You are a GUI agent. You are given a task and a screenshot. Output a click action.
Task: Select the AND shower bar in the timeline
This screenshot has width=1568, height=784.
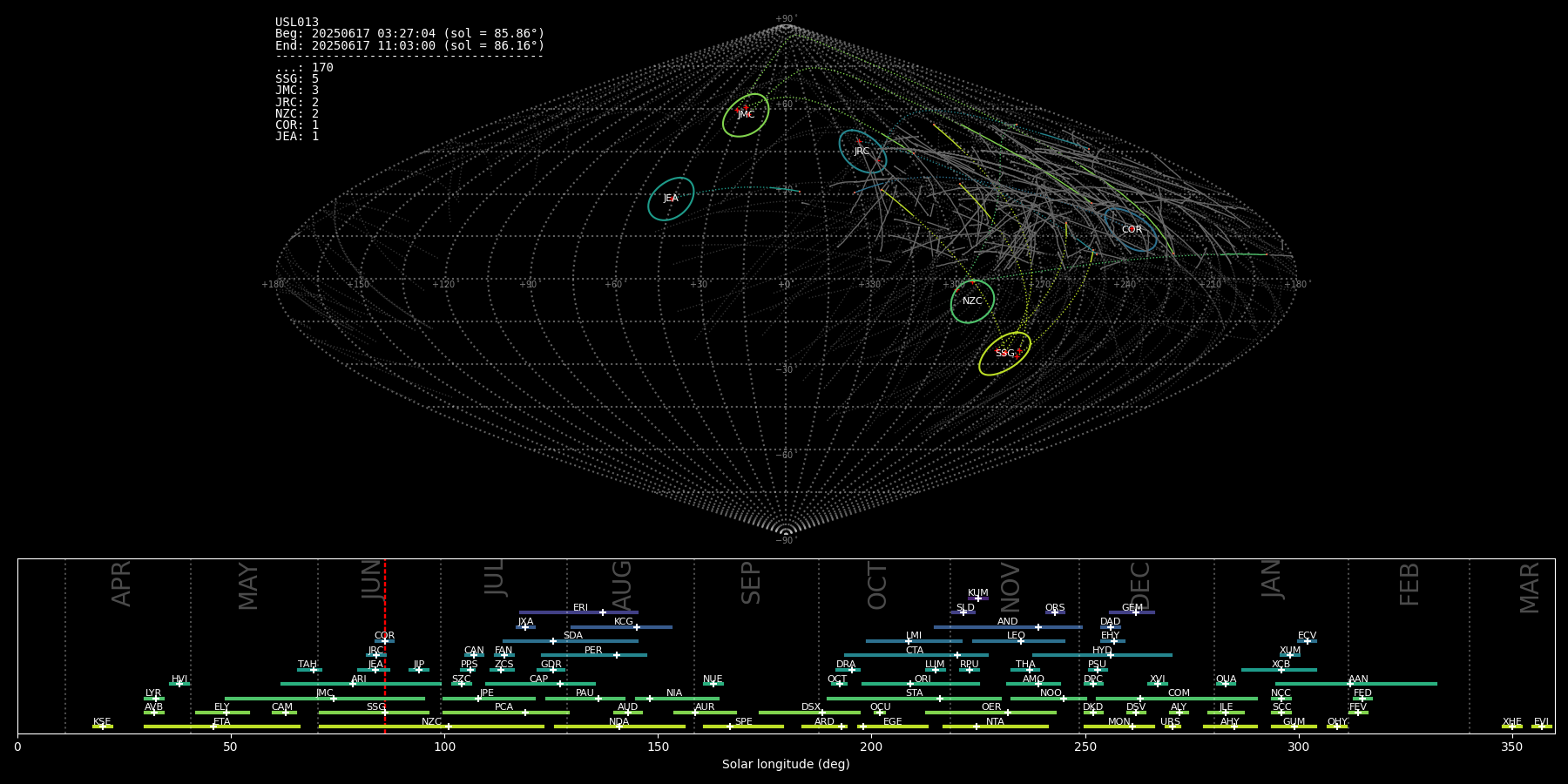tap(1008, 627)
